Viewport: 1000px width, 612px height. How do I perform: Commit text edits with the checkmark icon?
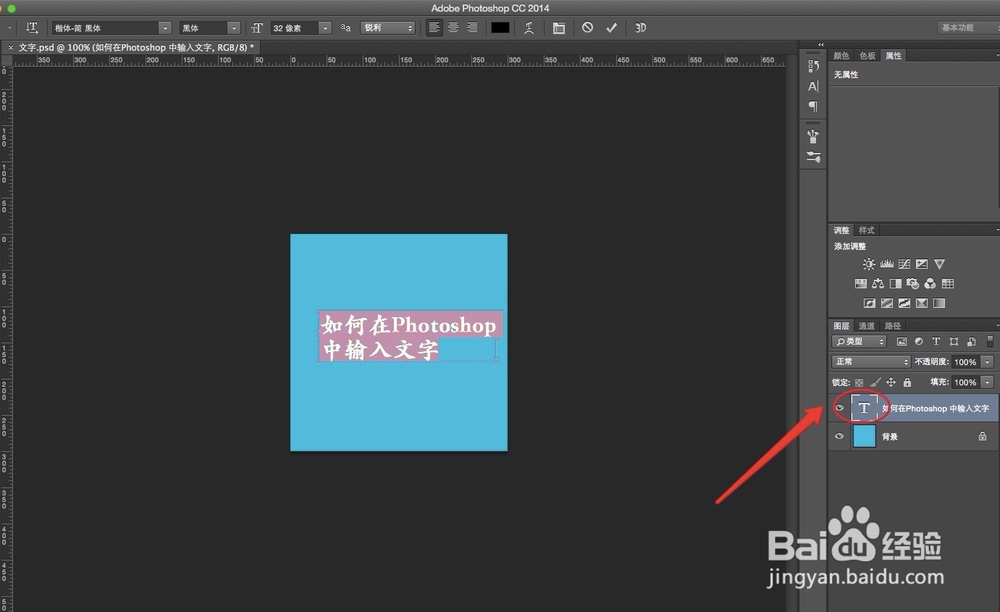611,27
